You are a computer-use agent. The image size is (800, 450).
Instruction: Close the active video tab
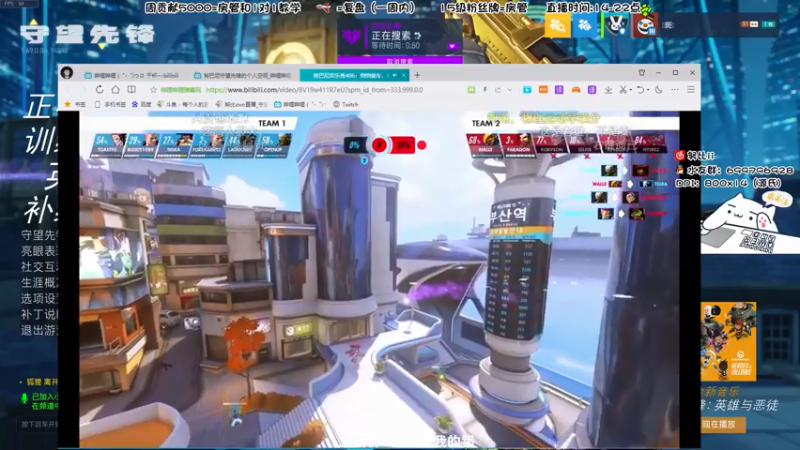[x=404, y=75]
